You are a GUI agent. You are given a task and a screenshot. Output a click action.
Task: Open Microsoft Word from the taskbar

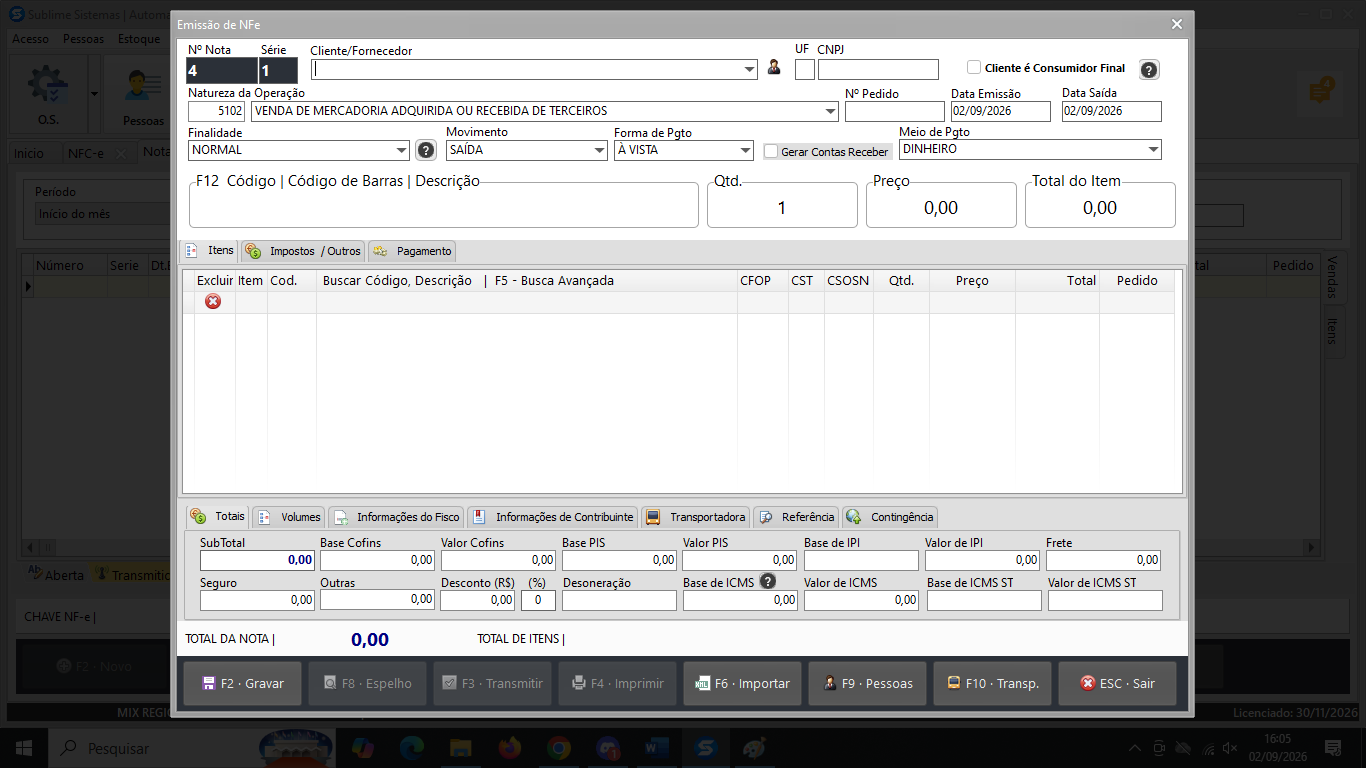coord(657,747)
